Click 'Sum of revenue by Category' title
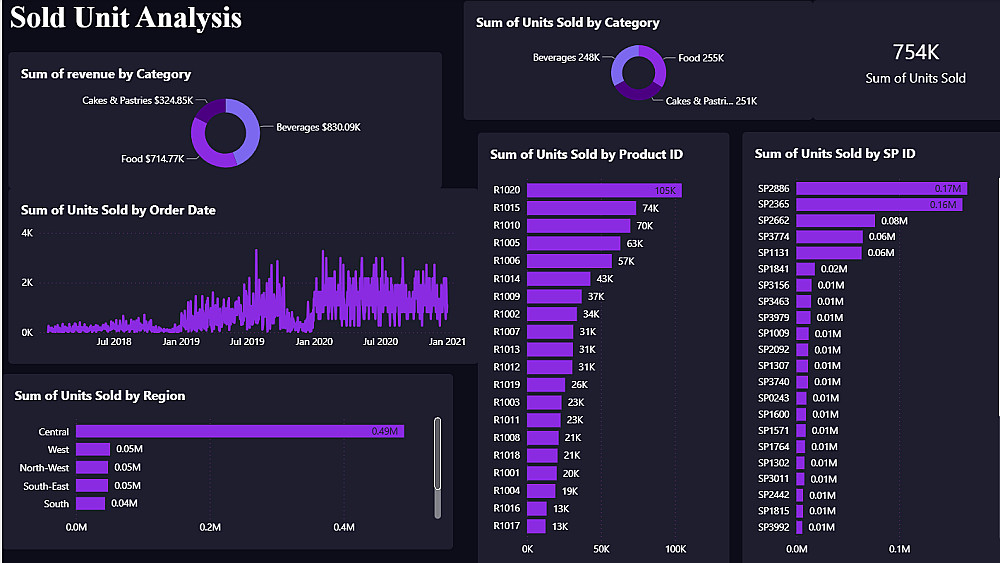 coord(106,74)
